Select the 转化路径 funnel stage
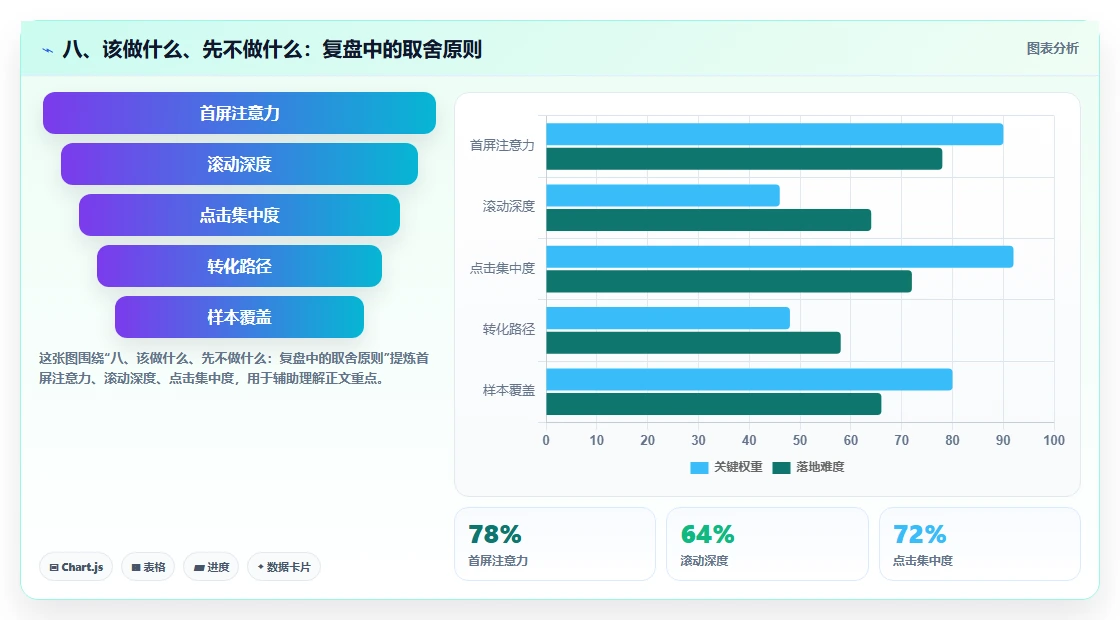Image resolution: width=1120 pixels, height=620 pixels. click(x=239, y=266)
